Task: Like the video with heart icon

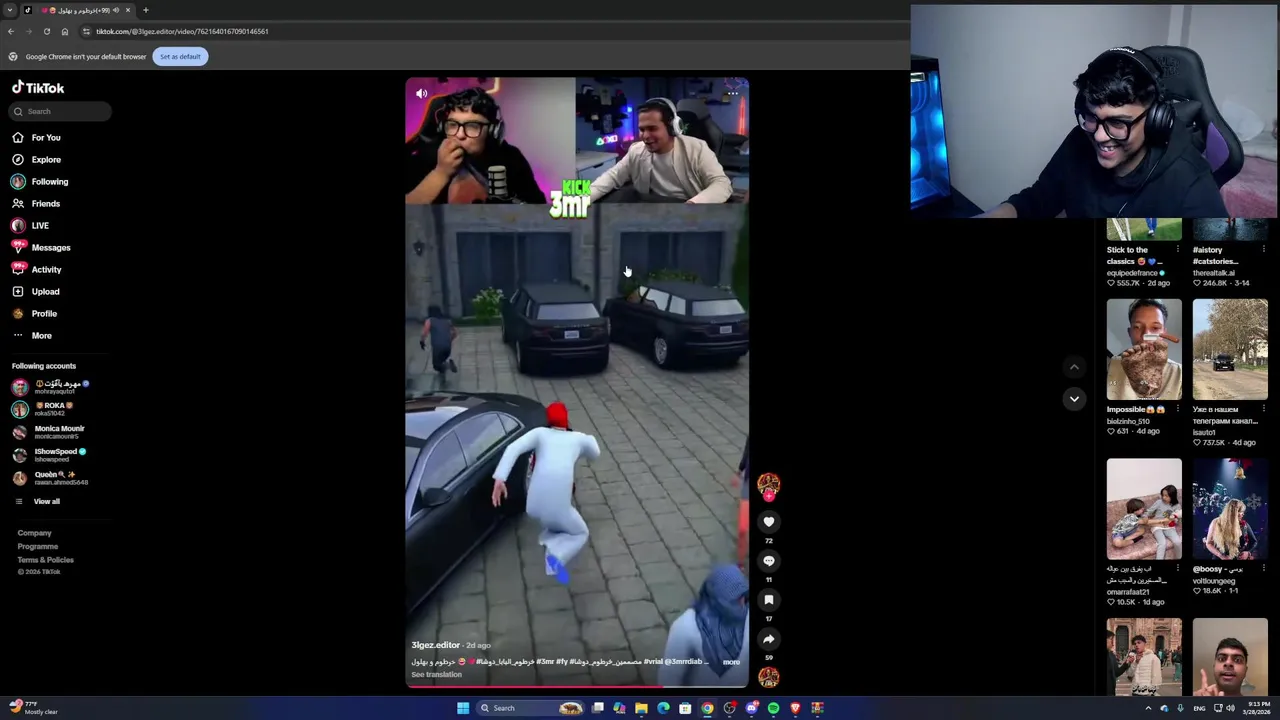Action: pyautogui.click(x=769, y=521)
